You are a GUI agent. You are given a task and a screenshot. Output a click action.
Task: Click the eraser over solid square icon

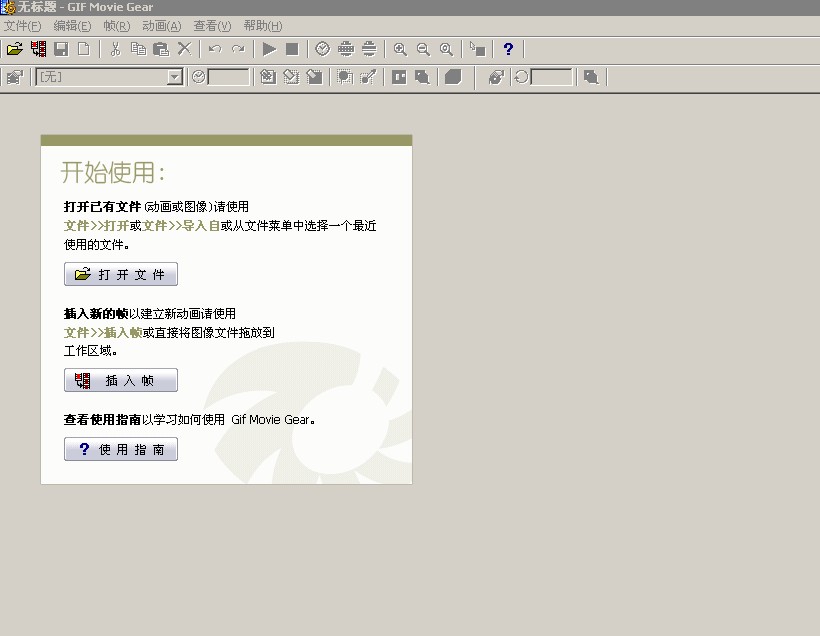point(314,77)
